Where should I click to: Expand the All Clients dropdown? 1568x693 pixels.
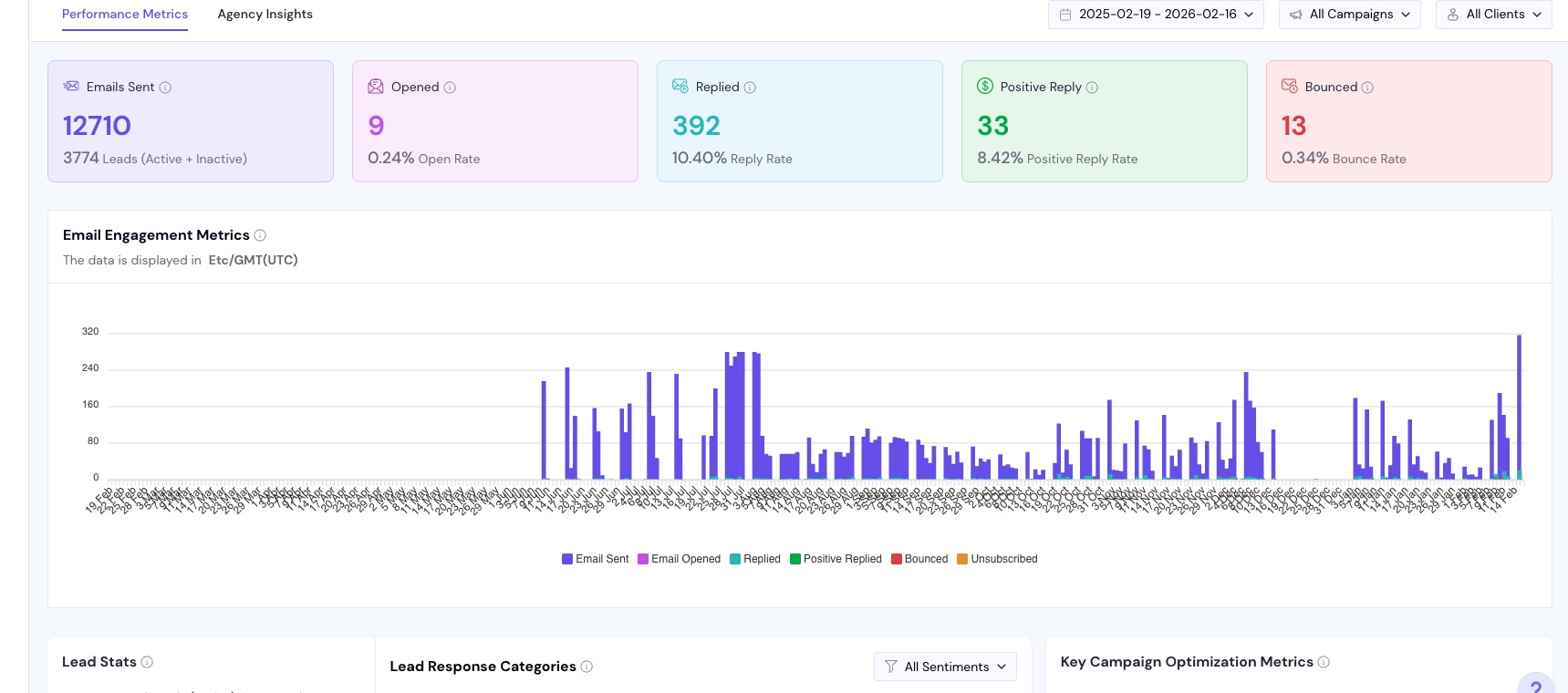pos(1493,15)
